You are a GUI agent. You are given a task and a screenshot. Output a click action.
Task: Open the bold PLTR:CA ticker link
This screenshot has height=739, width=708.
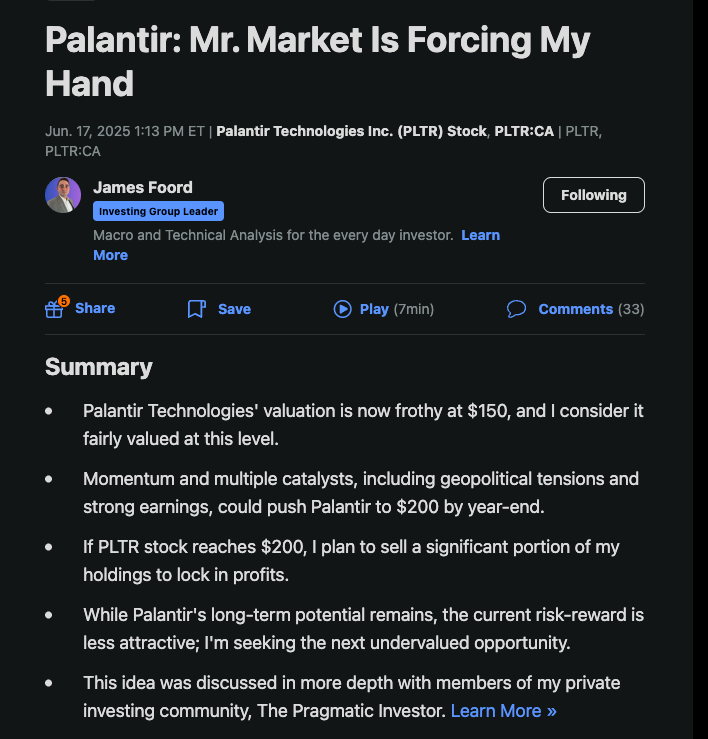[x=524, y=131]
